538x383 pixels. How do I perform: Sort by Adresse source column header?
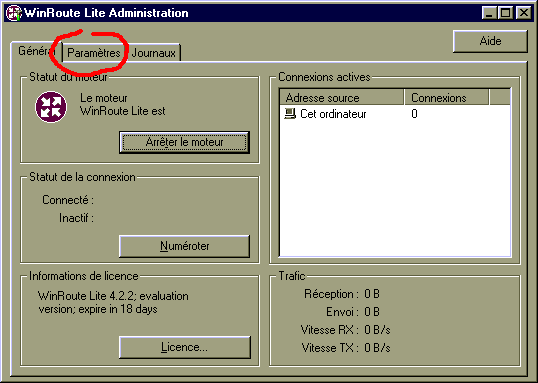(342, 98)
